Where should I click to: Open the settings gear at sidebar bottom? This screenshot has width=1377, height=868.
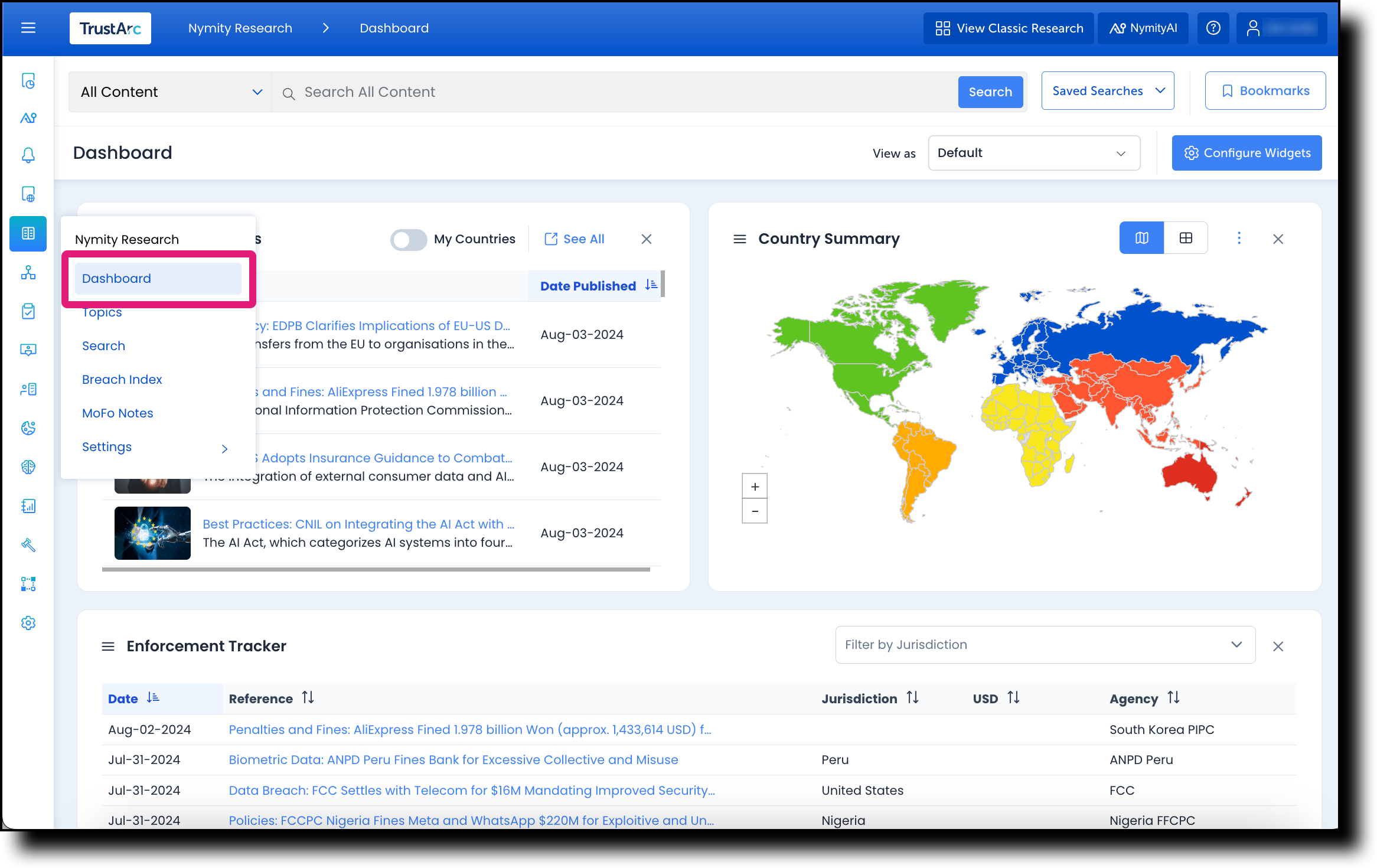[x=28, y=622]
